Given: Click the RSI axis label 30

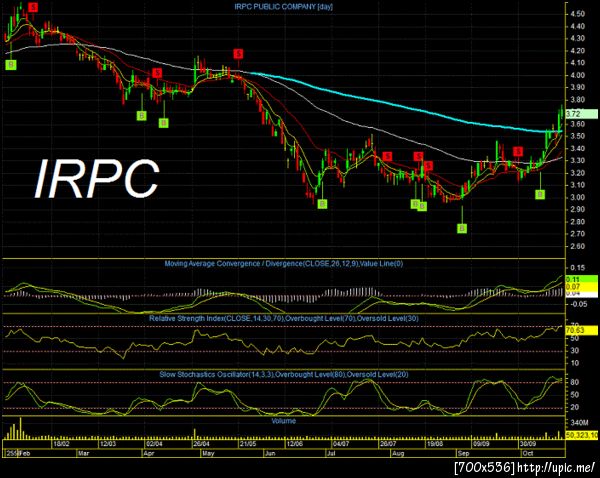Looking at the screenshot, I should (574, 351).
